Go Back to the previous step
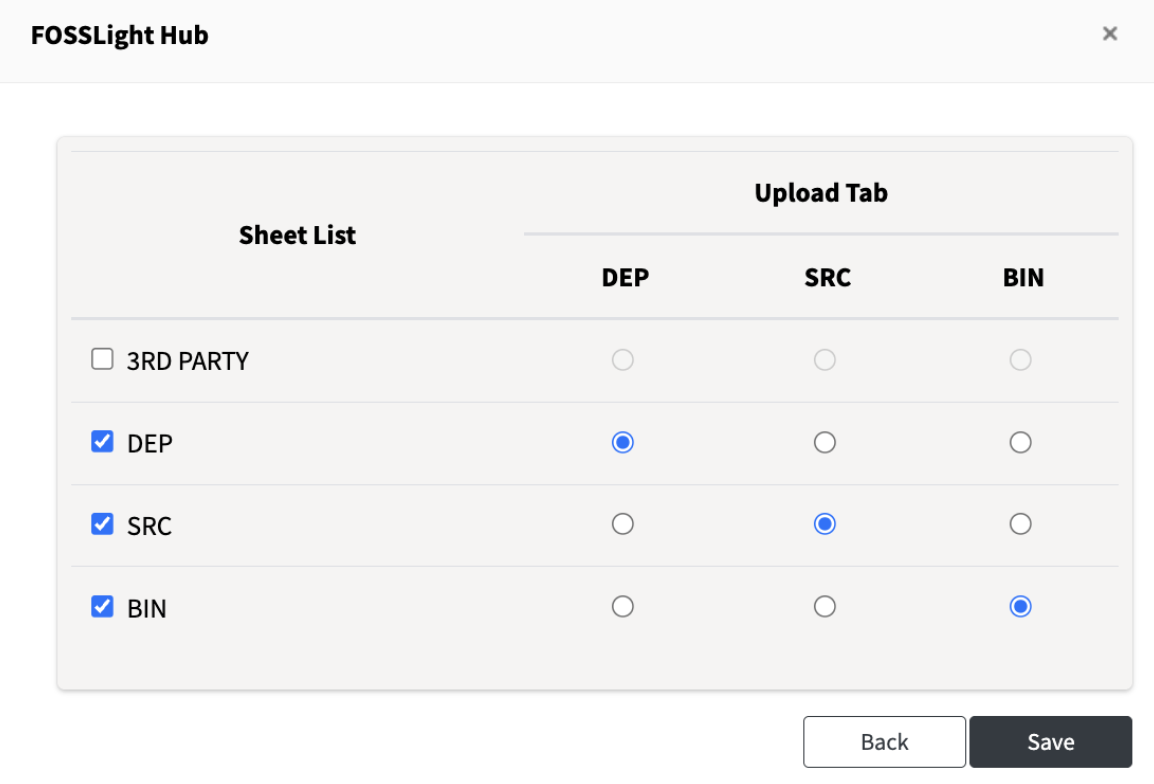 (x=884, y=741)
